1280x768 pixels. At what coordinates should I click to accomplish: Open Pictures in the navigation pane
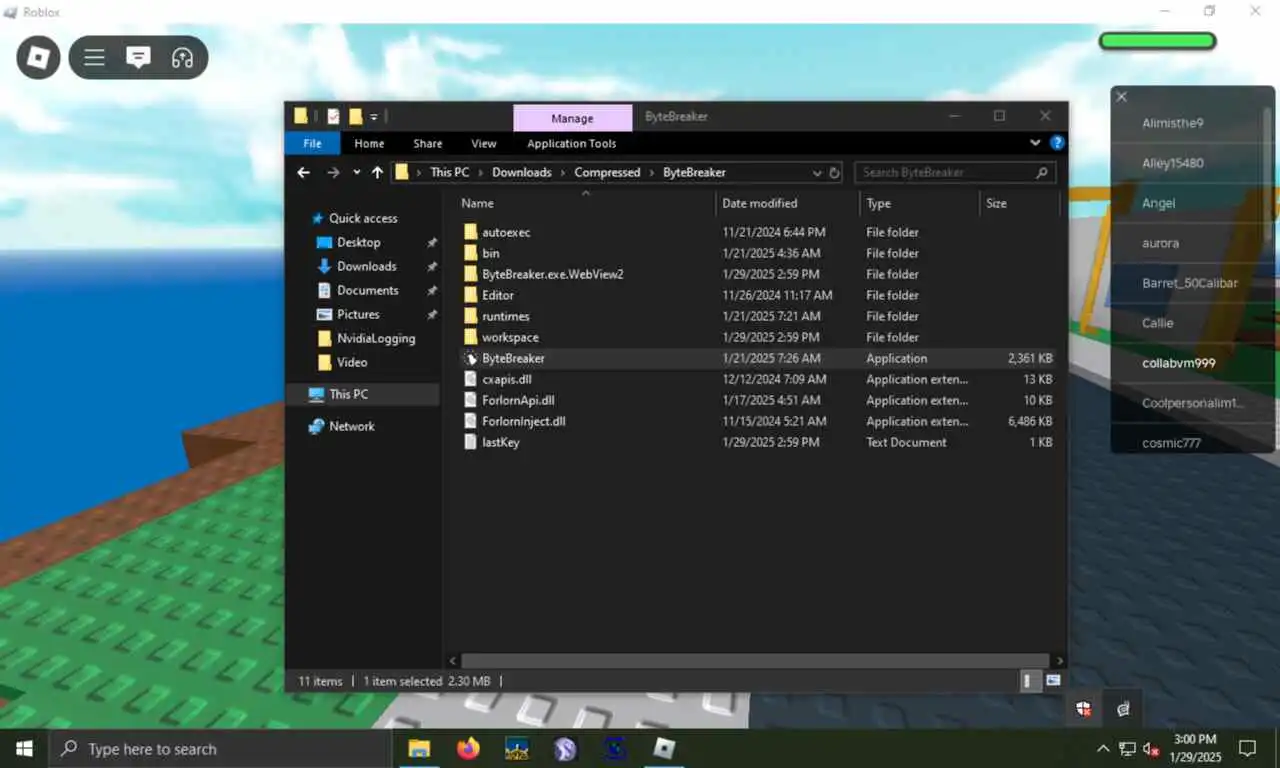point(358,314)
